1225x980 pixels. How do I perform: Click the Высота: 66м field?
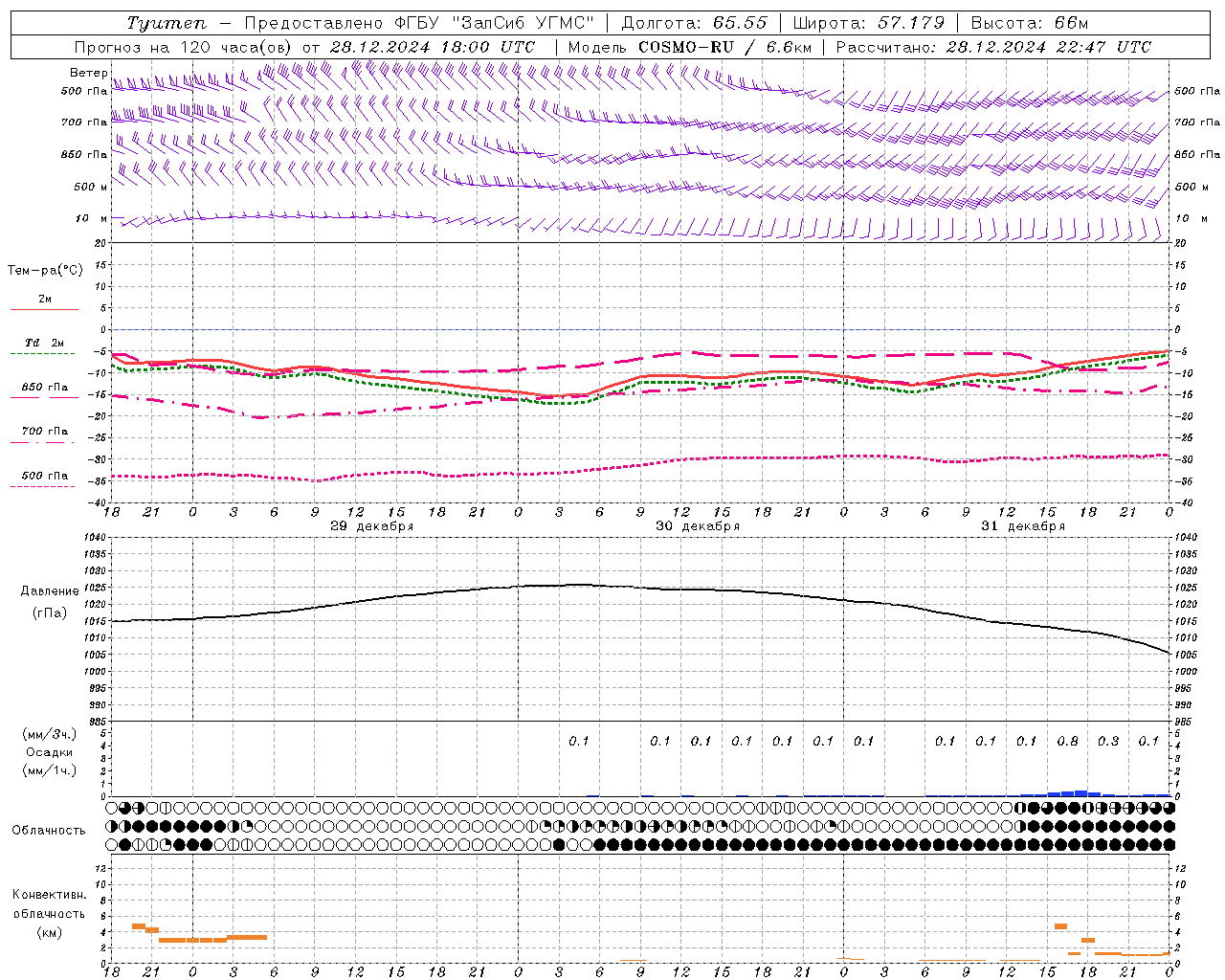tap(1030, 23)
